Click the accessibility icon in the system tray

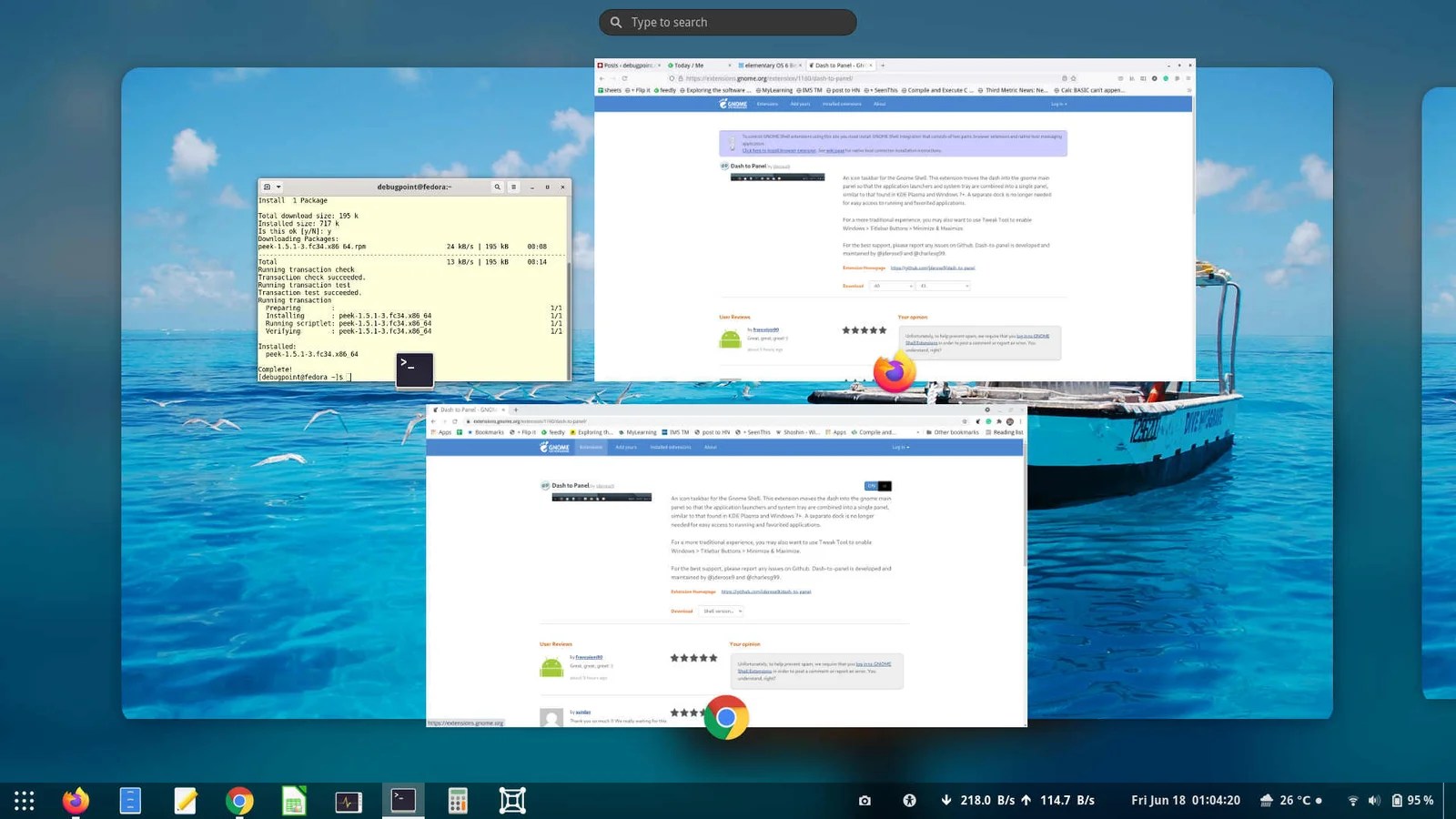click(x=908, y=800)
